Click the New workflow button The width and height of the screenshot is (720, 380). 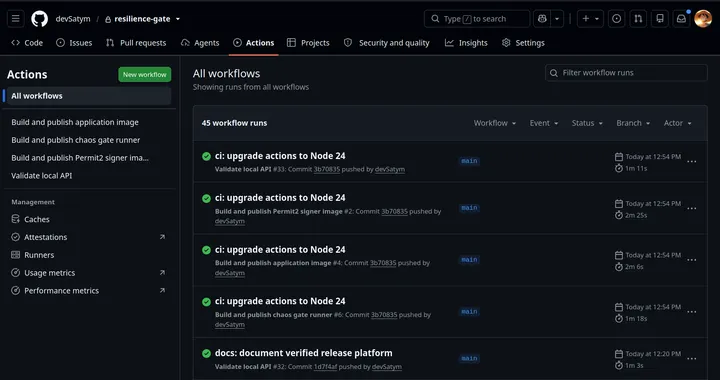pyautogui.click(x=145, y=74)
